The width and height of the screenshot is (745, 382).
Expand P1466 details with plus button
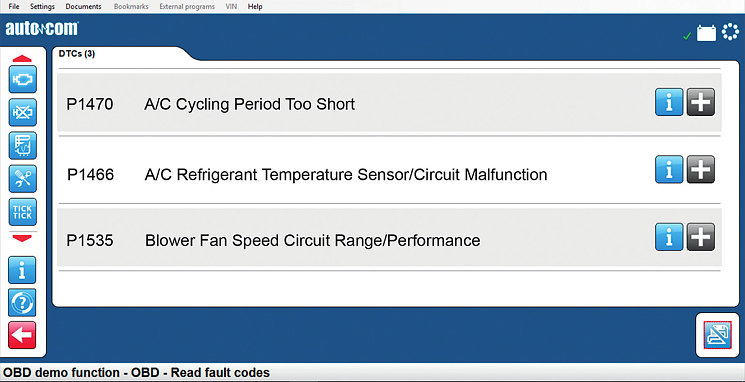[701, 169]
